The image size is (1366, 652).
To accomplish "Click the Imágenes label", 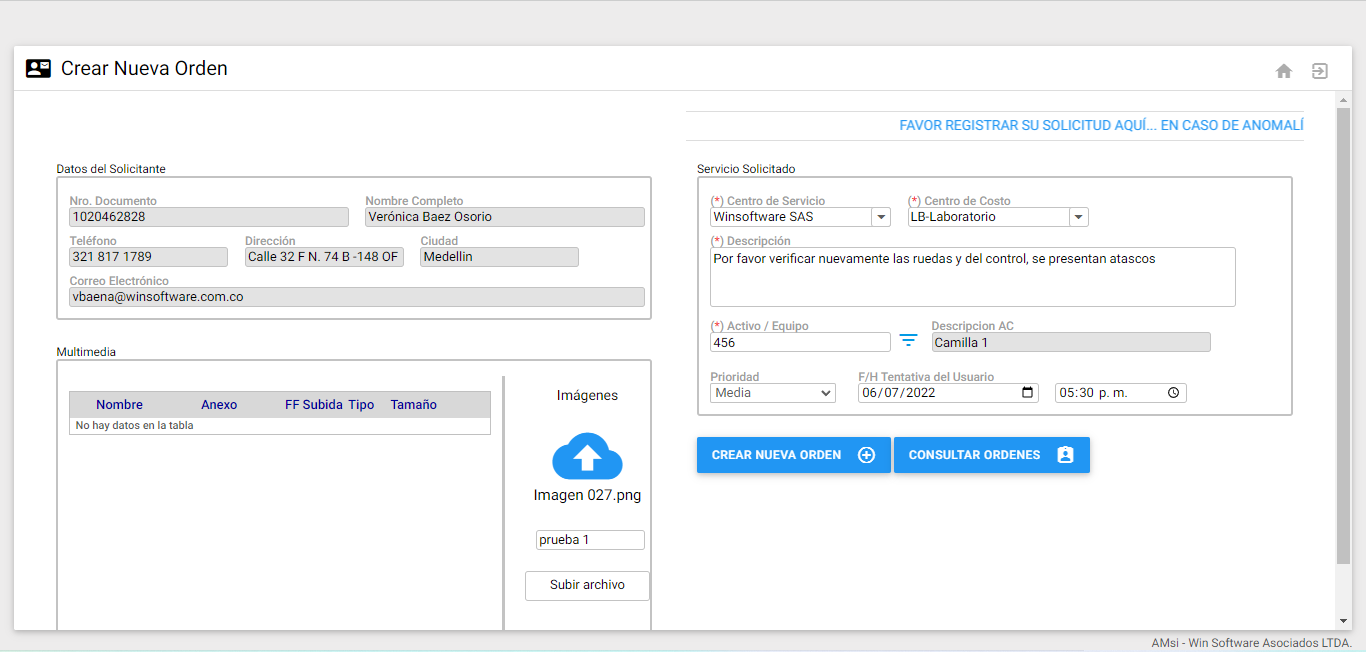I will click(587, 395).
